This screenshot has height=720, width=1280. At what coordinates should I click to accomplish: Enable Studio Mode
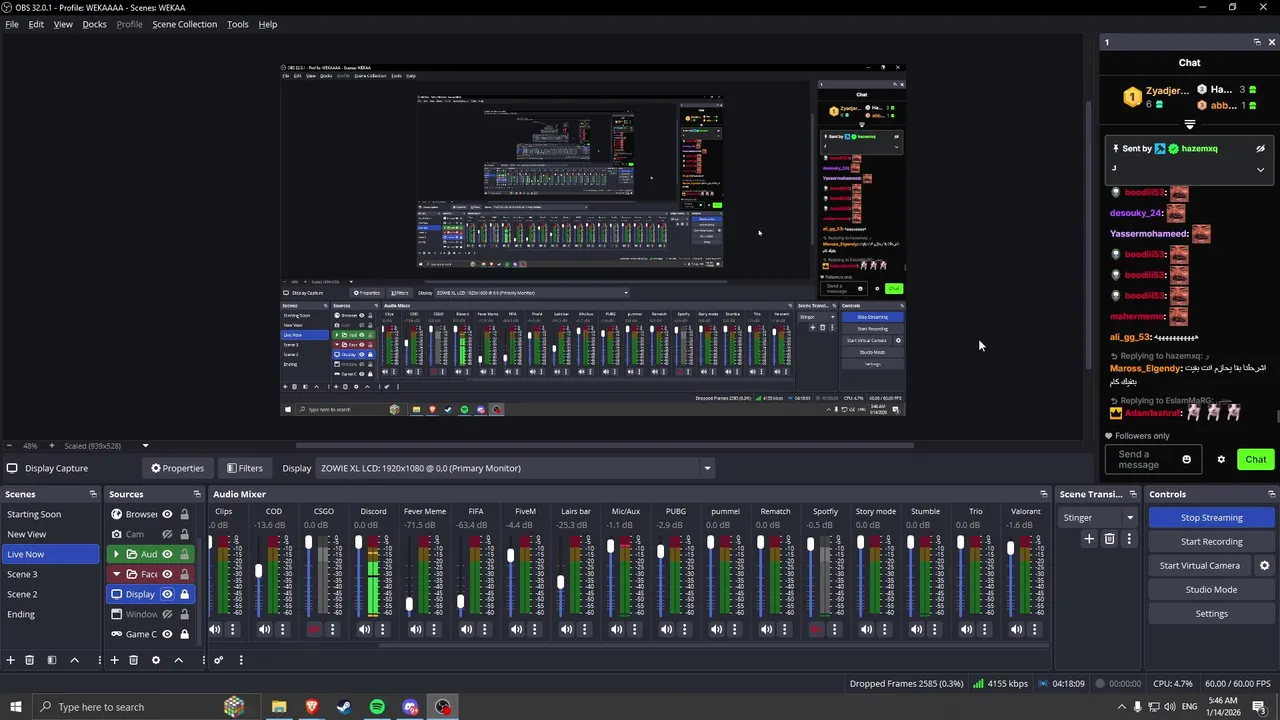(x=1211, y=589)
